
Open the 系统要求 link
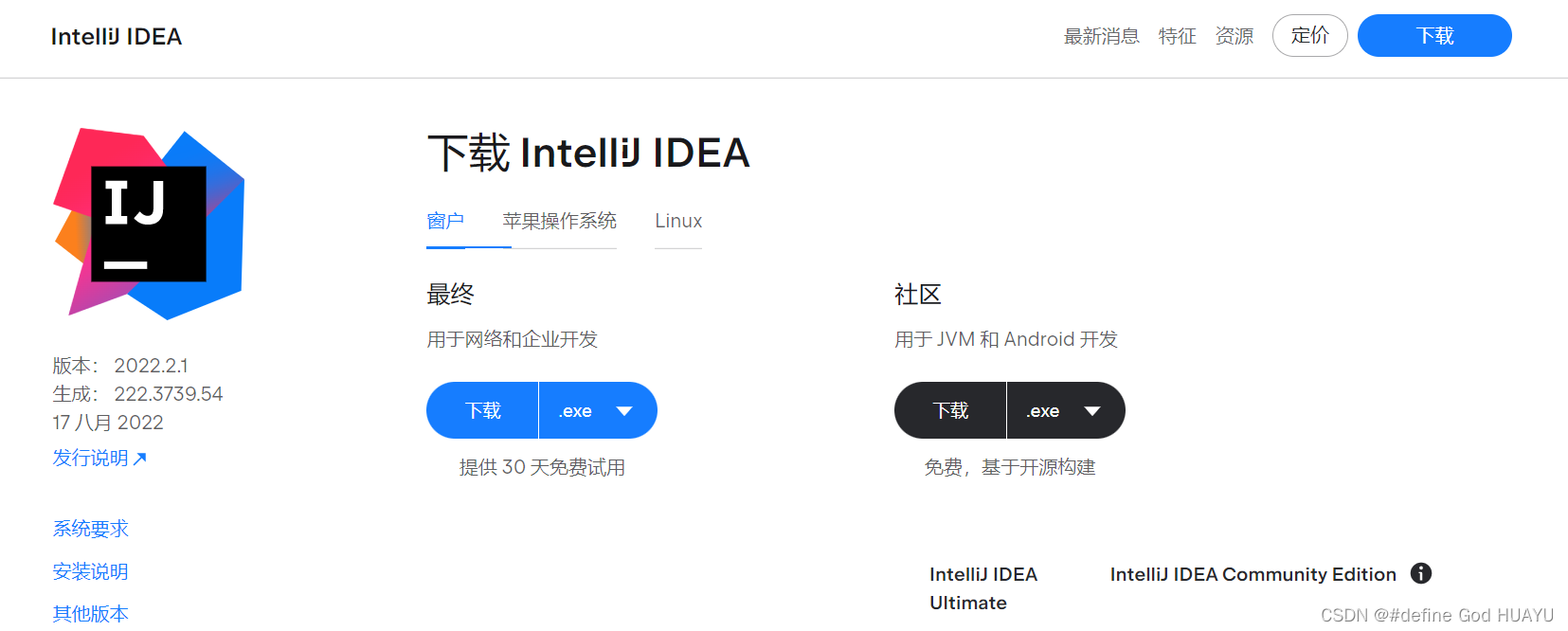[x=90, y=528]
